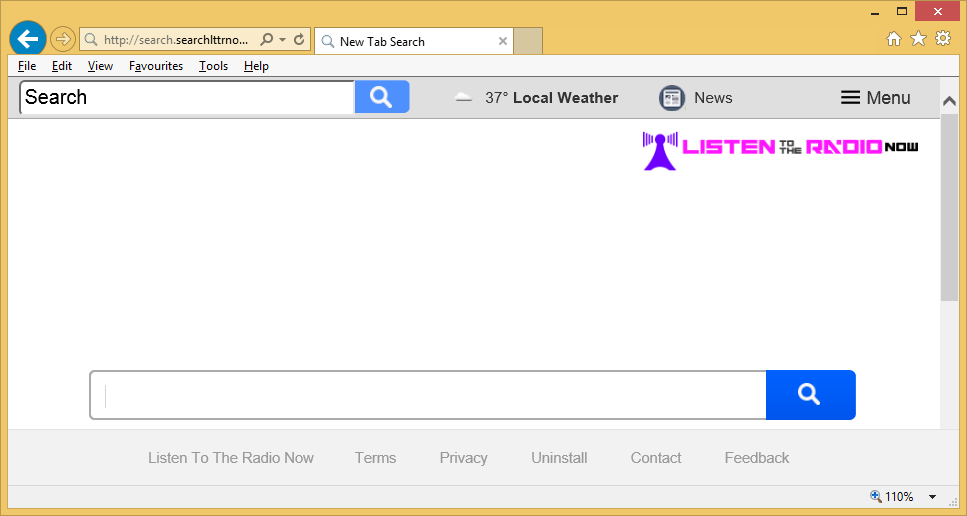Close the New Tab Search tab

click(502, 42)
